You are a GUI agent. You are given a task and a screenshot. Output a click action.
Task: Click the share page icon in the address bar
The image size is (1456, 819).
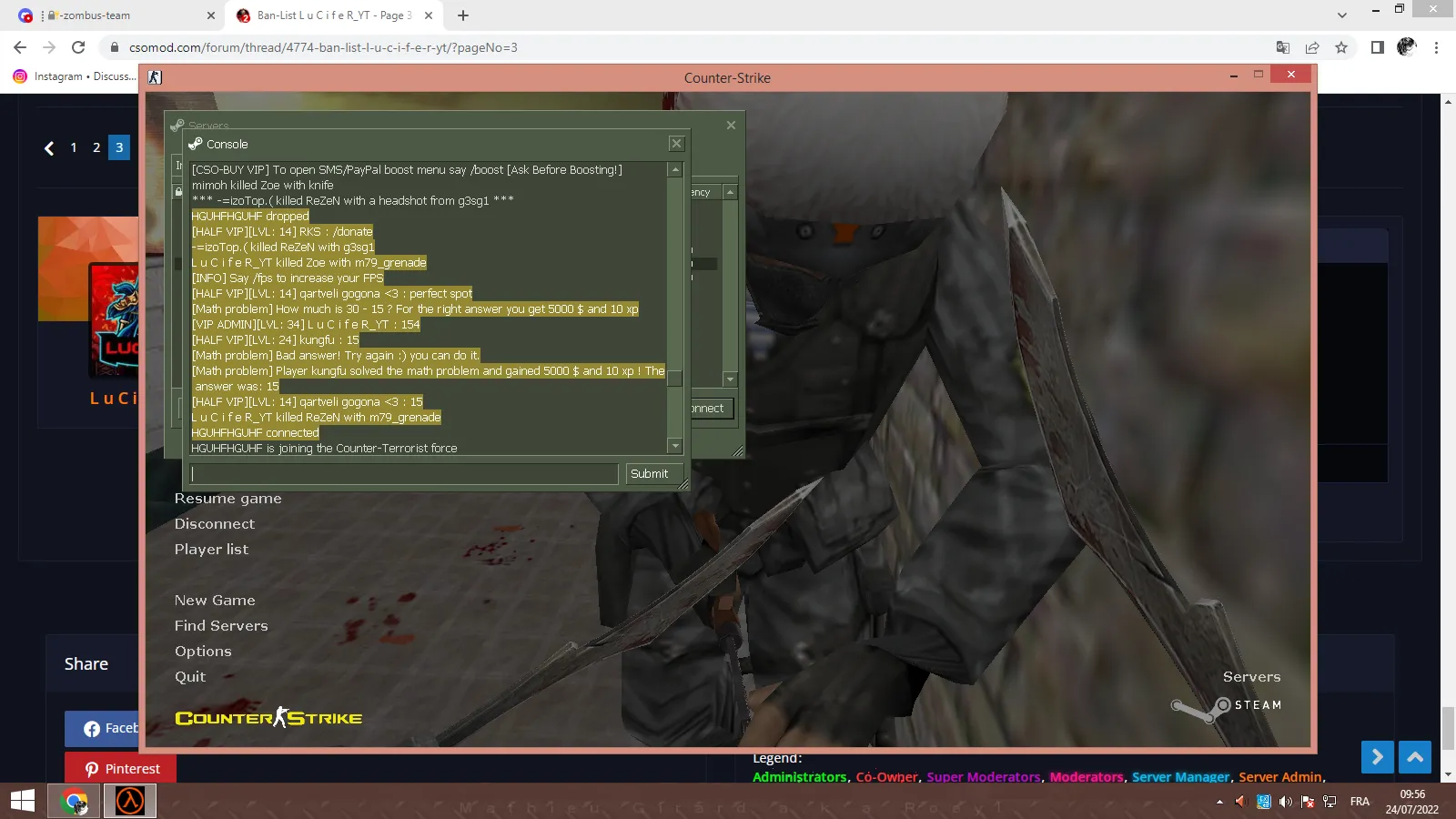click(x=1312, y=47)
